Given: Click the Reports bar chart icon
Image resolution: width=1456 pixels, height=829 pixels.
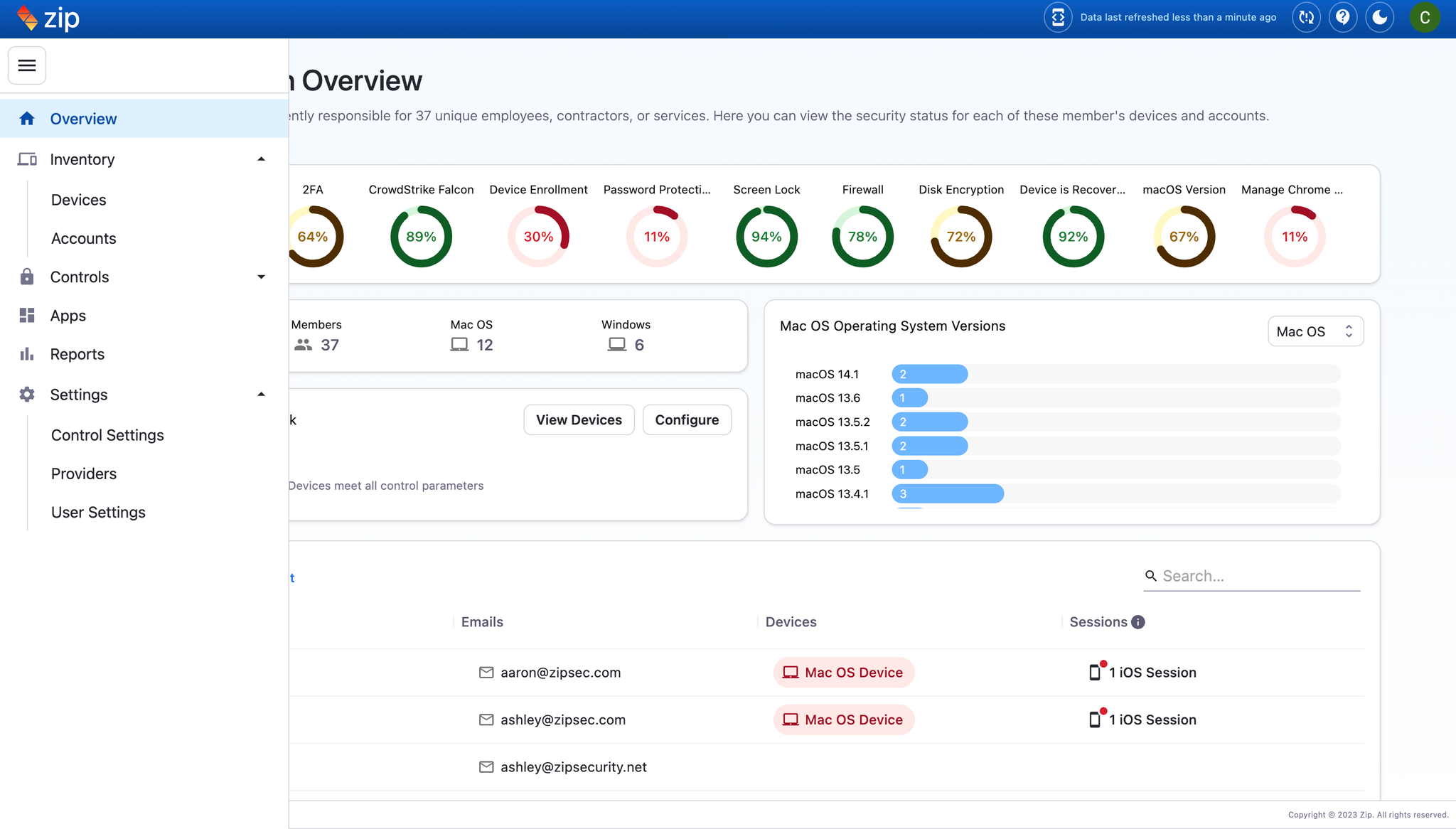Looking at the screenshot, I should (27, 354).
